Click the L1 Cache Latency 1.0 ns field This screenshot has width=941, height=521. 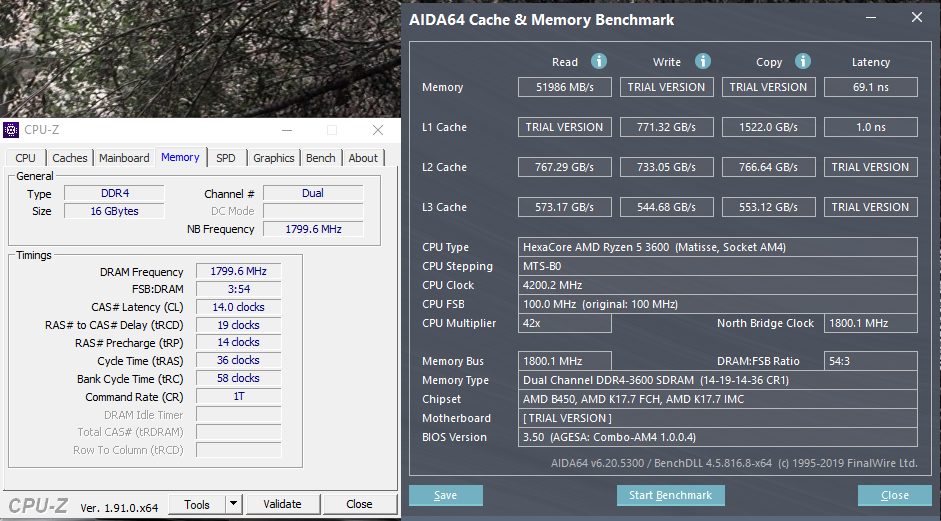coord(871,127)
